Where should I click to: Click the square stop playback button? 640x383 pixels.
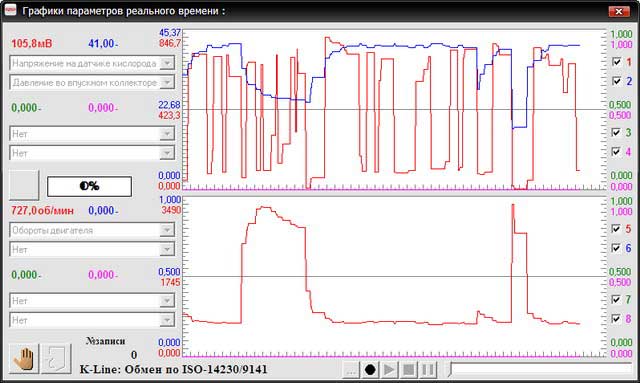coord(409,370)
